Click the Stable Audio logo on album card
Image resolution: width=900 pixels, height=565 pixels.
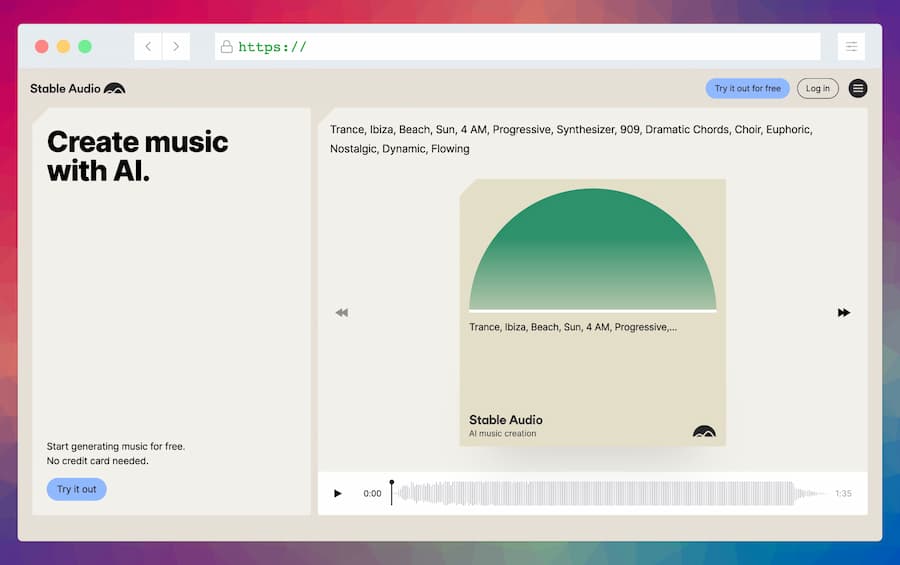[x=704, y=431]
